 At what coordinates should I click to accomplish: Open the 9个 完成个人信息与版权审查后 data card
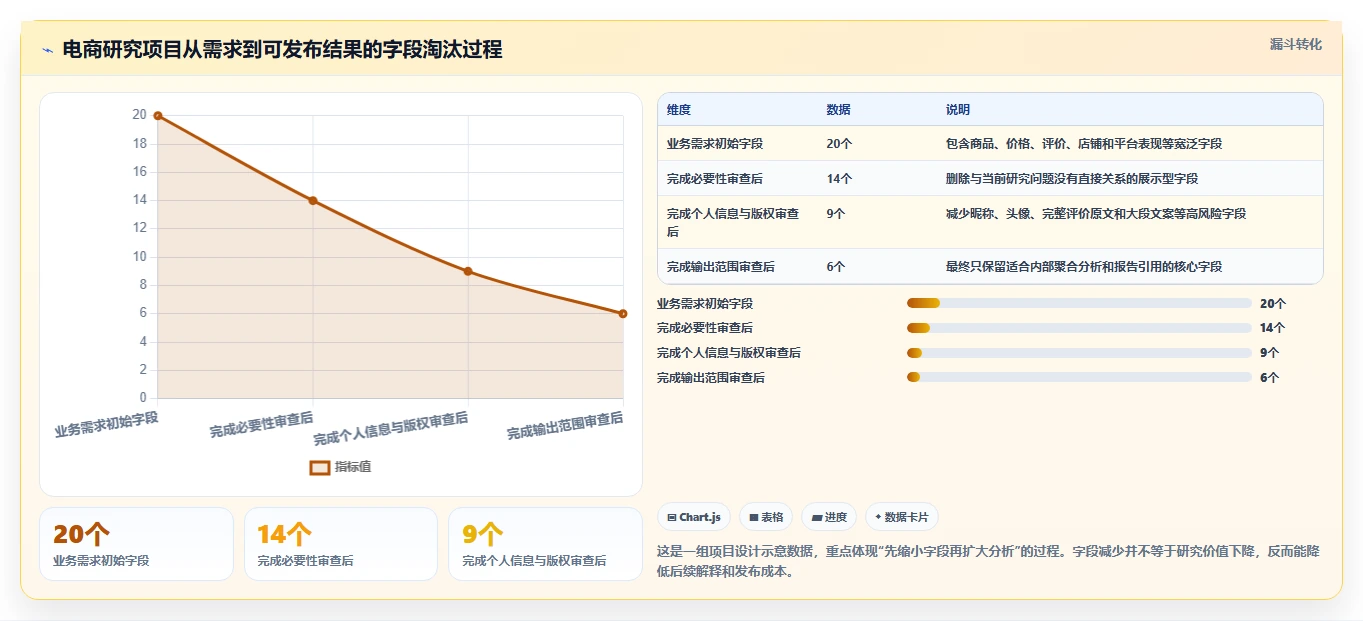tap(545, 544)
